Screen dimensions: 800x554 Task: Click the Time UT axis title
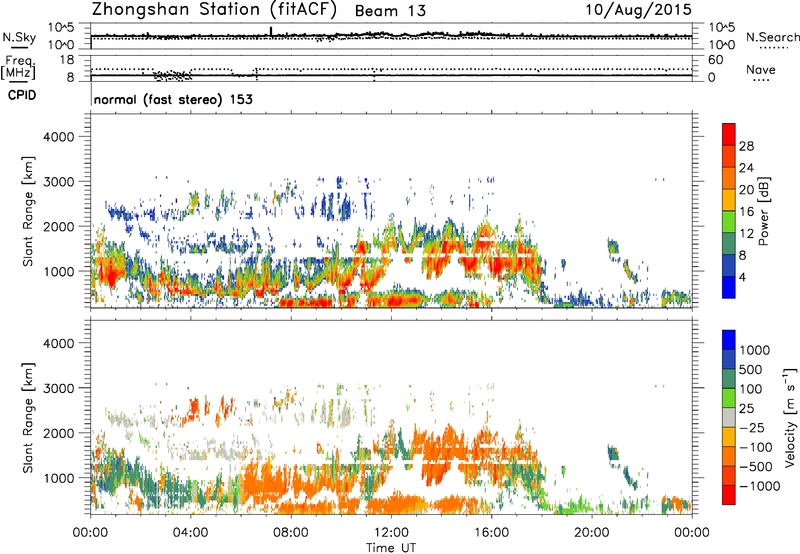[391, 548]
